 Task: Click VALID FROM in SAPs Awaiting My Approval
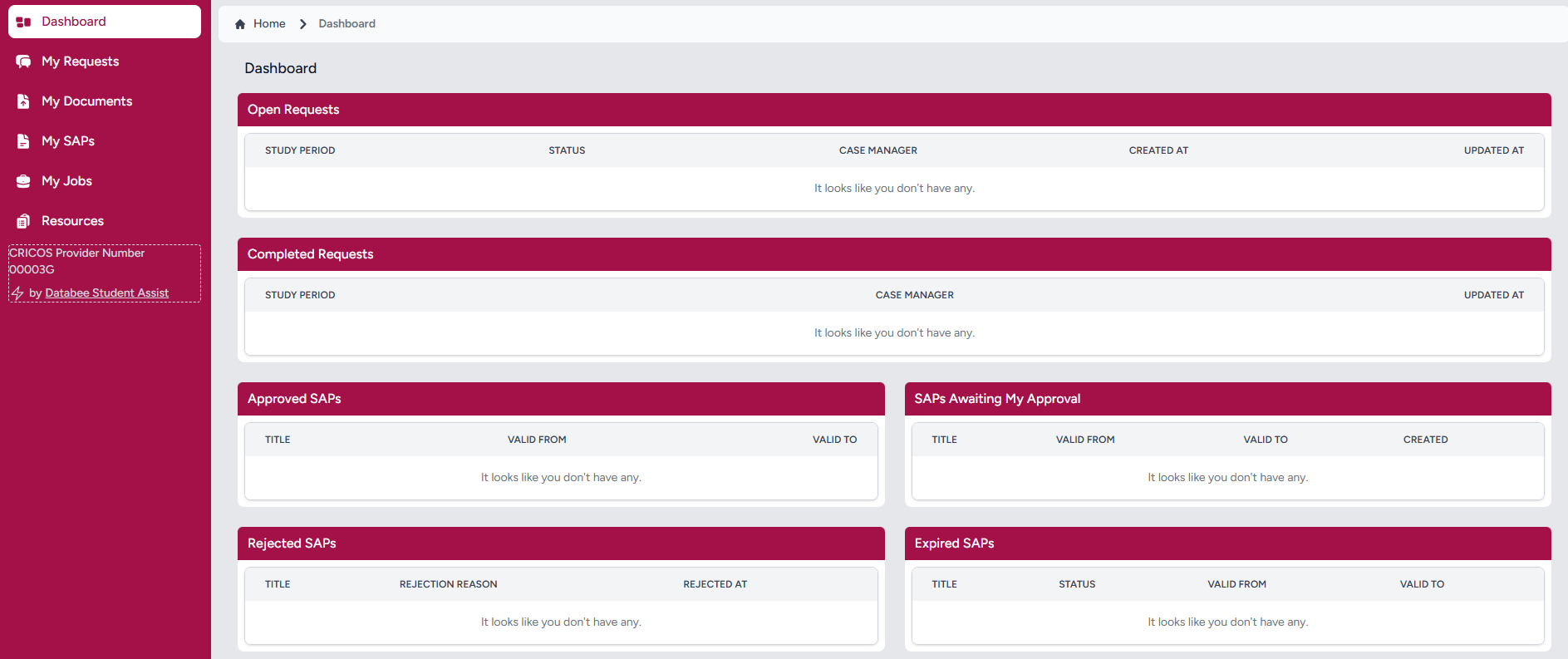pyautogui.click(x=1085, y=440)
